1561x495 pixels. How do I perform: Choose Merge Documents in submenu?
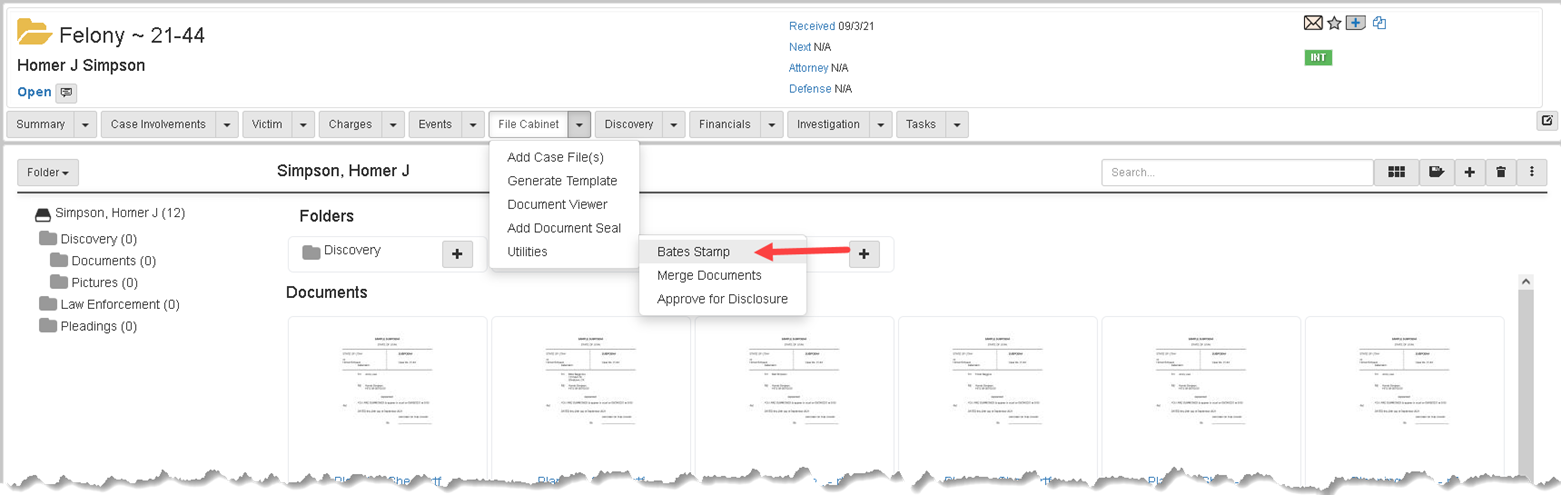click(x=709, y=275)
